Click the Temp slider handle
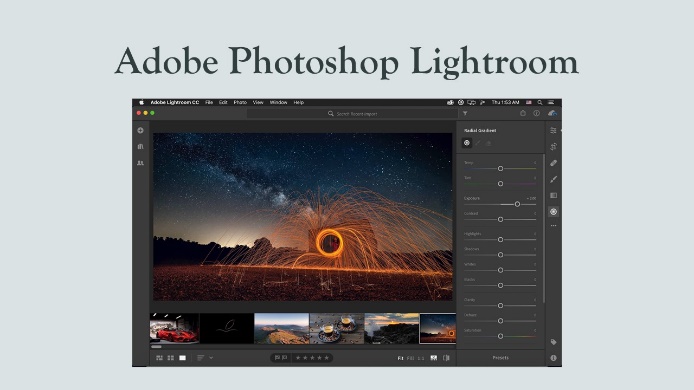694x390 pixels. pyautogui.click(x=500, y=169)
